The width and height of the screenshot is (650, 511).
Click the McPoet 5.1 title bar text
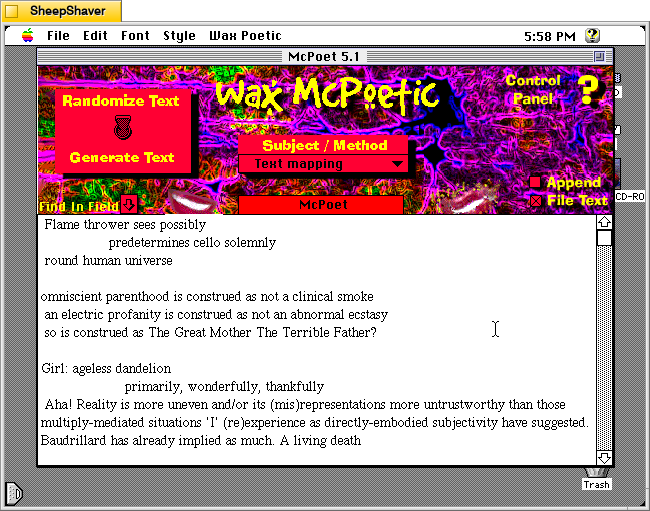coord(324,56)
